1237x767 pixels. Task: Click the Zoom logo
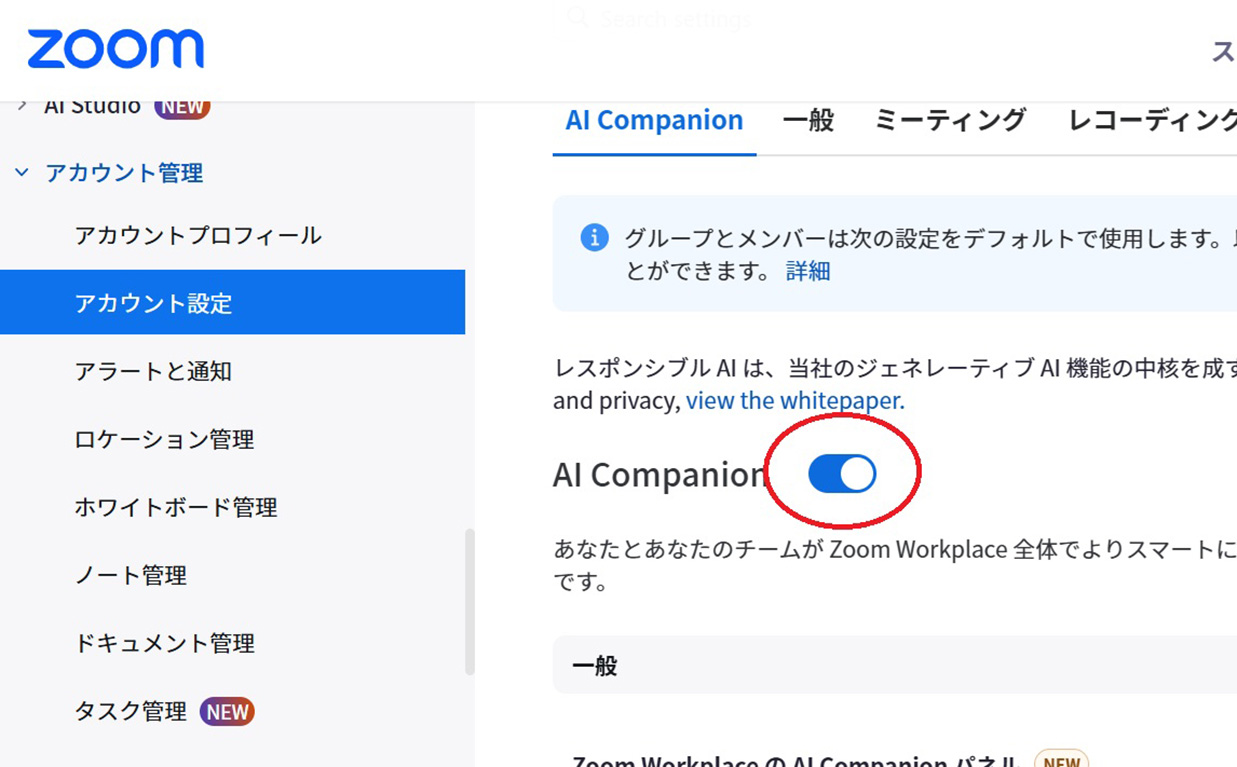click(115, 49)
